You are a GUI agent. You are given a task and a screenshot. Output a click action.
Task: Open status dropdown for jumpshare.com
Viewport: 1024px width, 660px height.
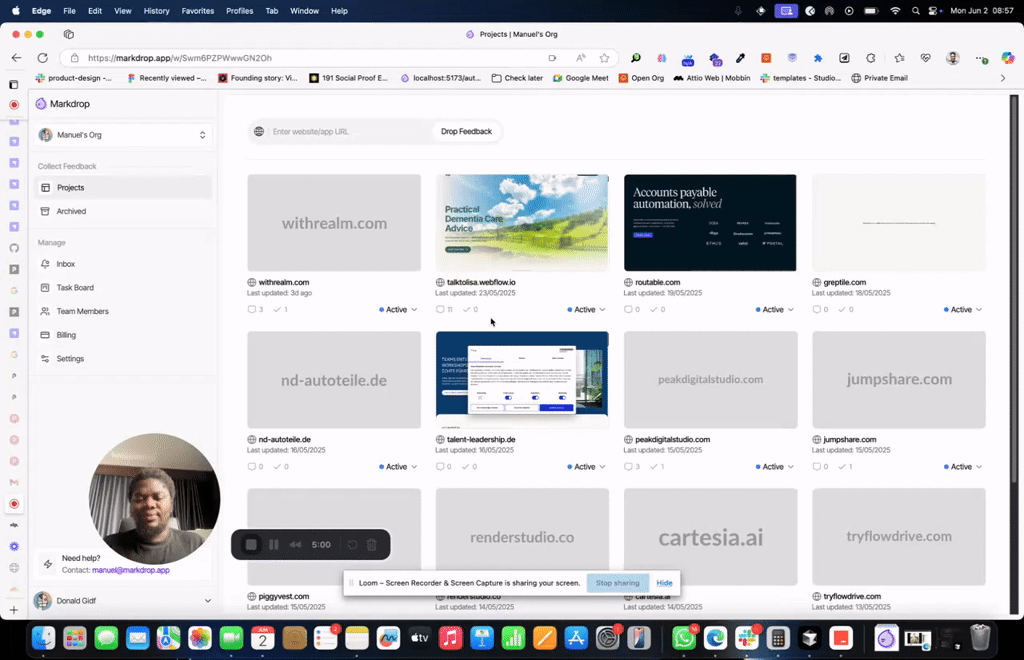pyautogui.click(x=963, y=467)
